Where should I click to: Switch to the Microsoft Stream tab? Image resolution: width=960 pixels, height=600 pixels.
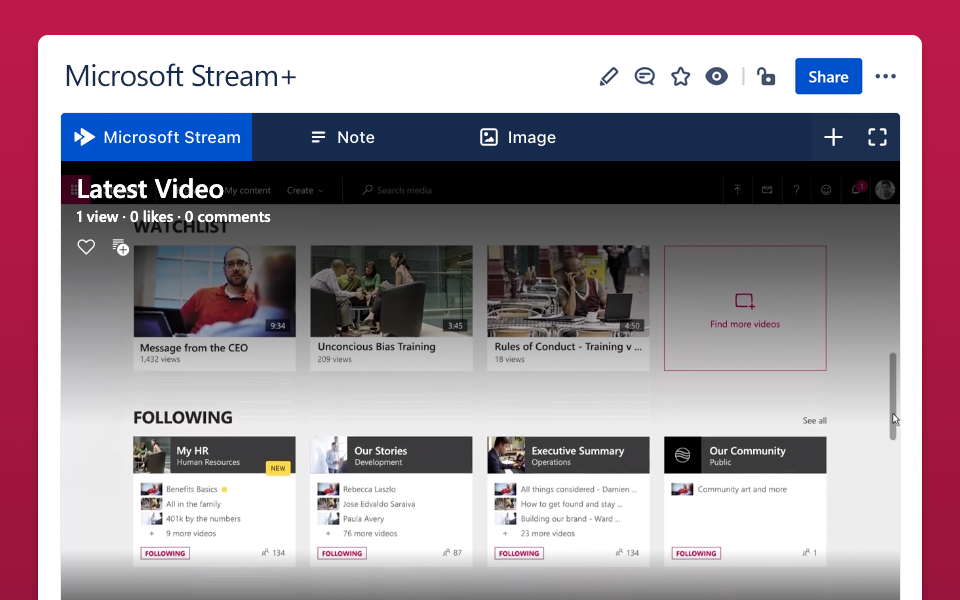157,137
